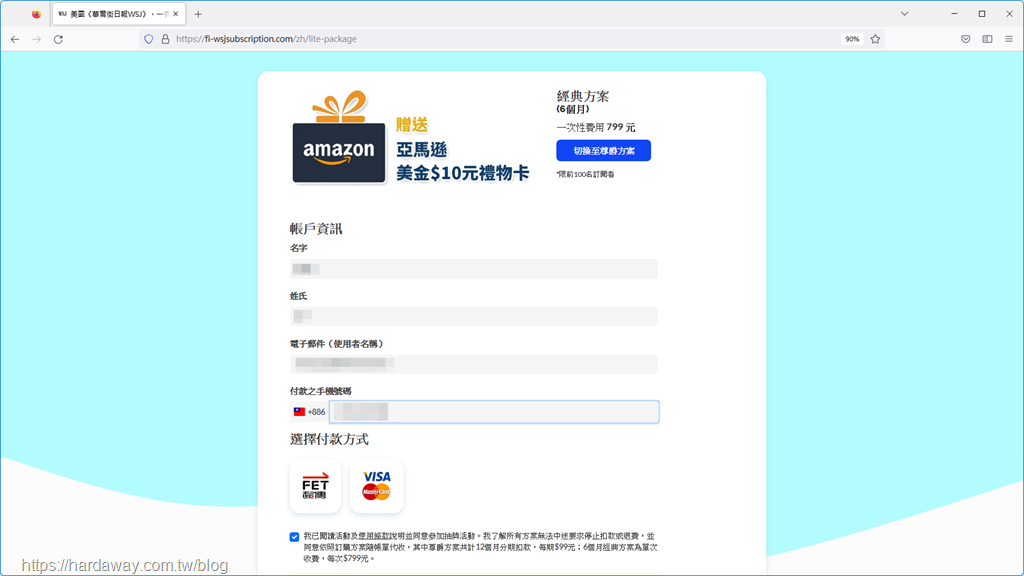Bookmark this page with the star icon
This screenshot has width=1024, height=576.
coord(875,39)
